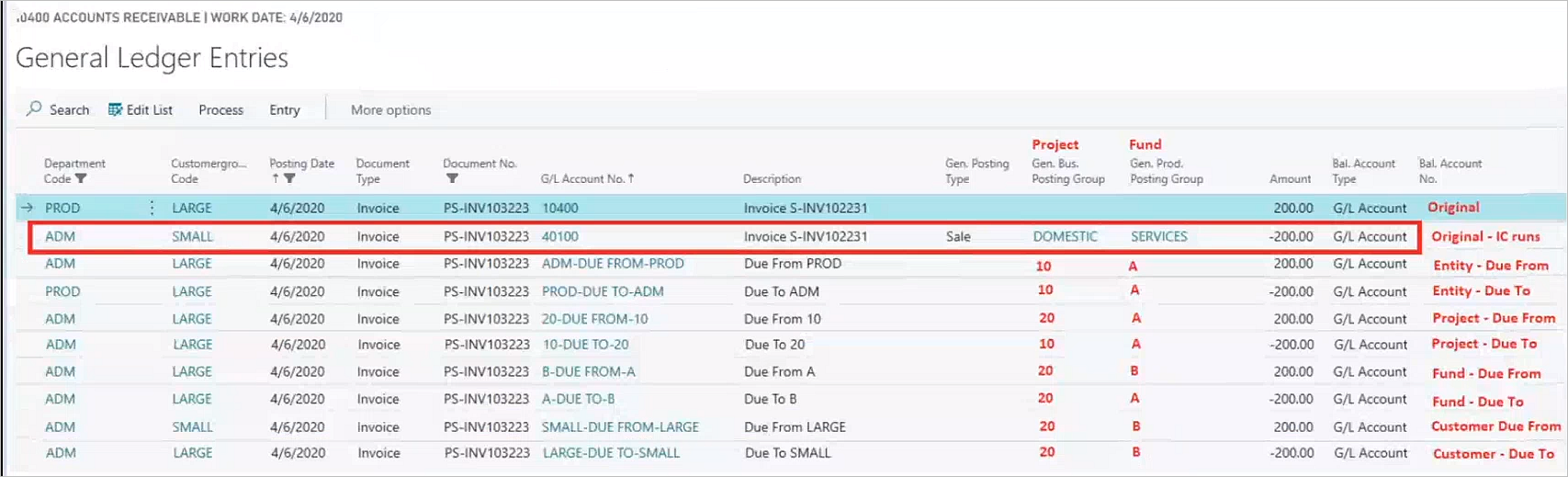Image resolution: width=1568 pixels, height=477 pixels.
Task: Expand the Document Type column header options
Action: 382,171
